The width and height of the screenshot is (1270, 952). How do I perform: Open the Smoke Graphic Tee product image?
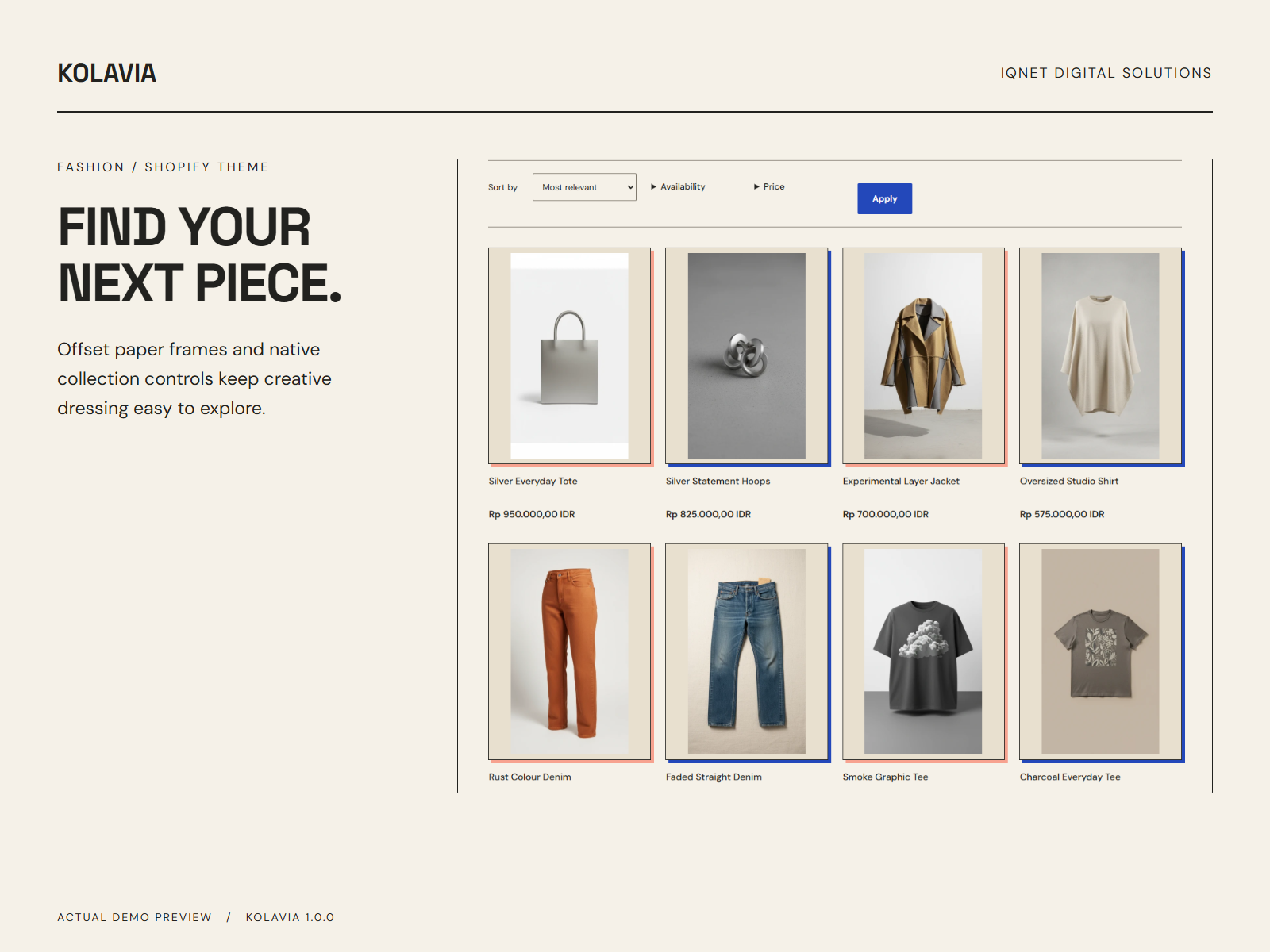tap(923, 651)
